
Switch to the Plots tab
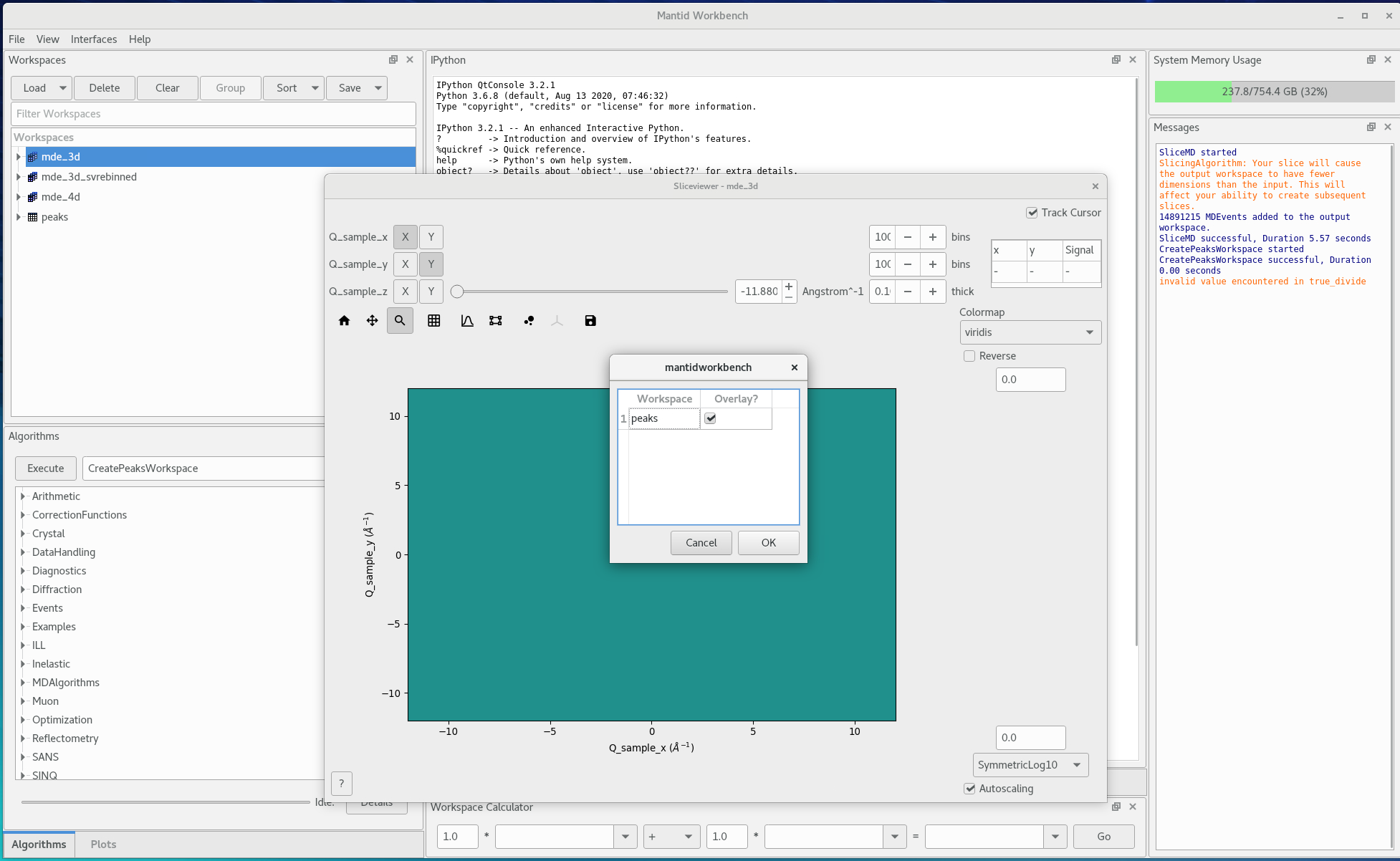(103, 845)
